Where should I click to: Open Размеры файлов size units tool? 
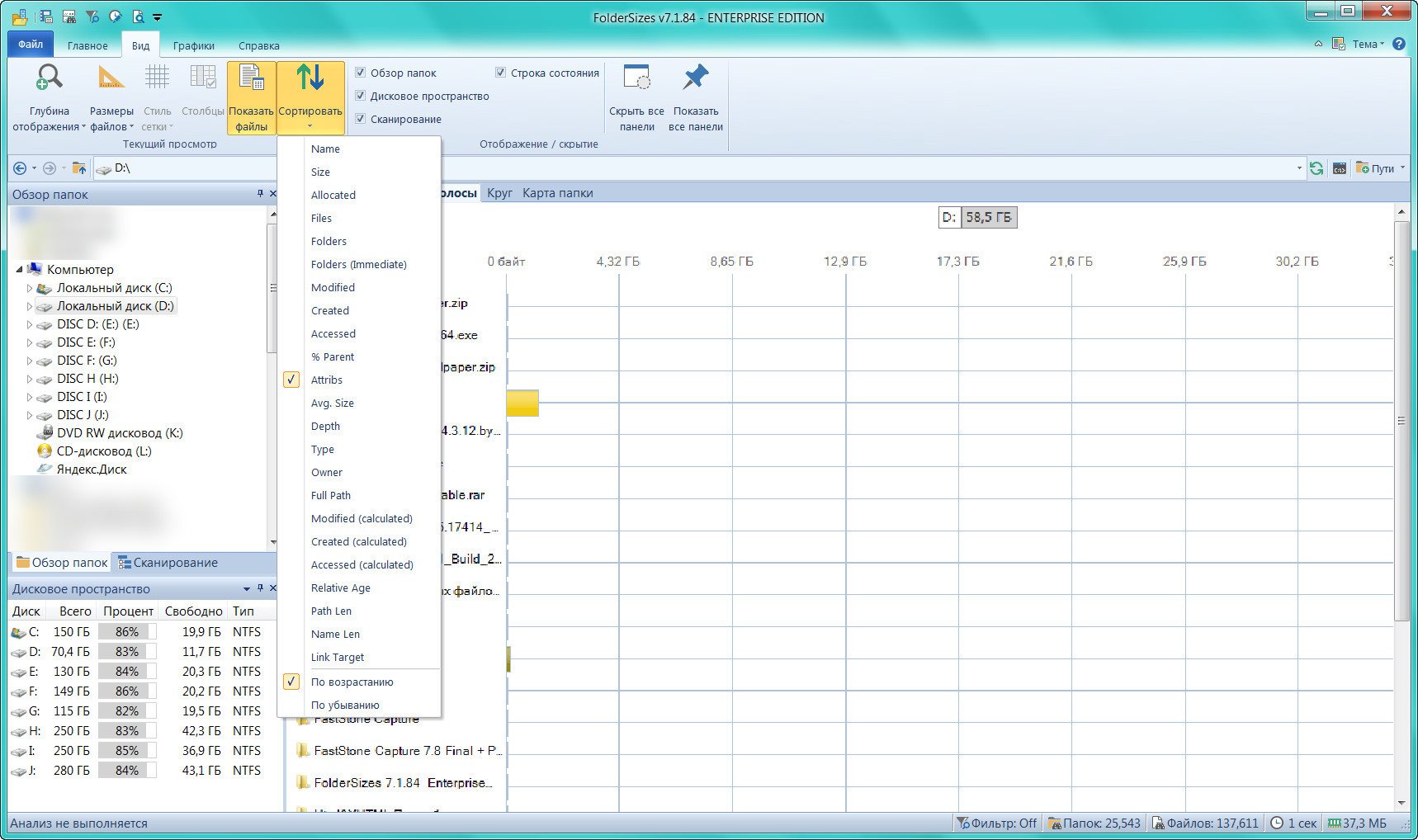tap(111, 97)
